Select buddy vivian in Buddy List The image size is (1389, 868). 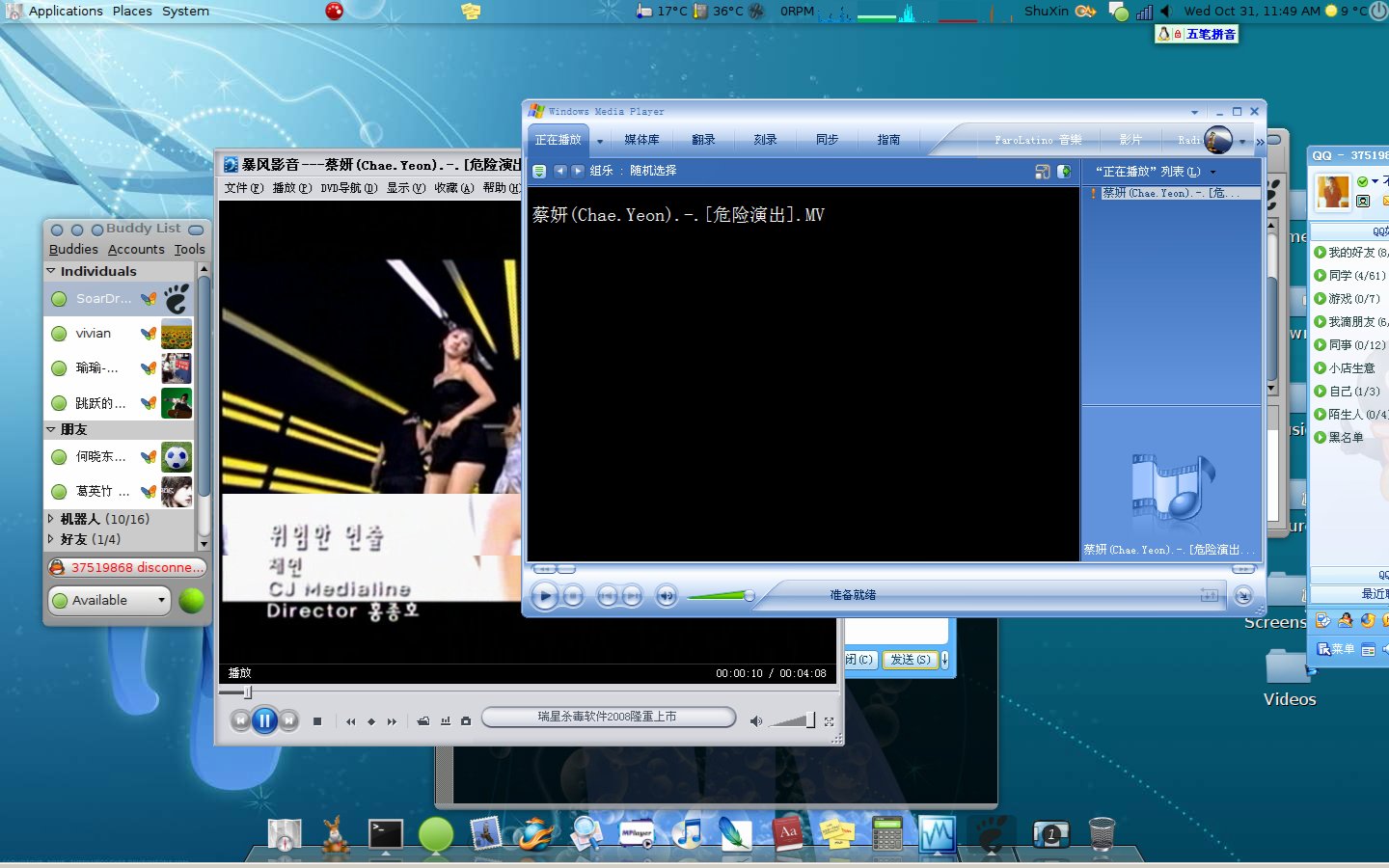121,334
